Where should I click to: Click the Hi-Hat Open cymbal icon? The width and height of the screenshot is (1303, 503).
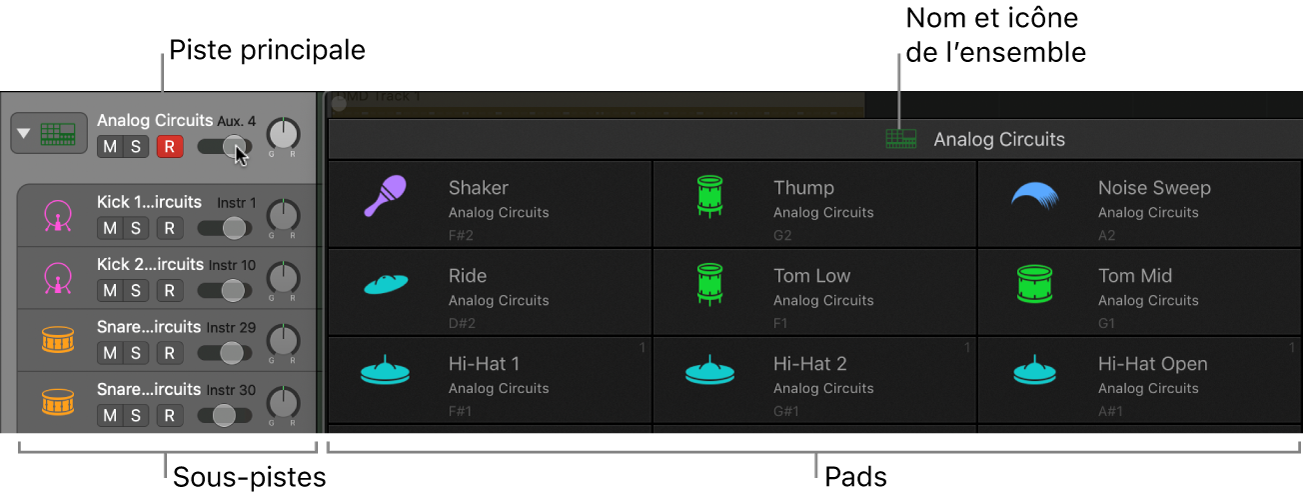click(x=1034, y=372)
